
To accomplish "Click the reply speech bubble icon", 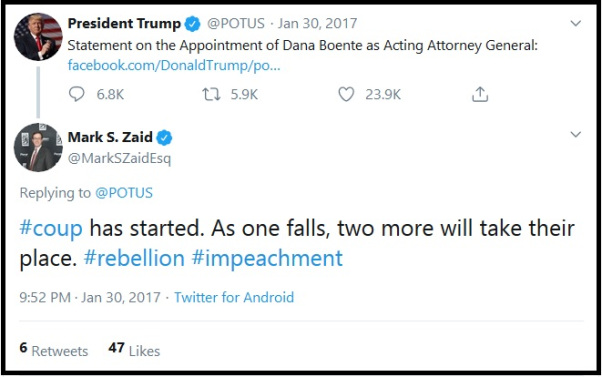I will coord(76,94).
